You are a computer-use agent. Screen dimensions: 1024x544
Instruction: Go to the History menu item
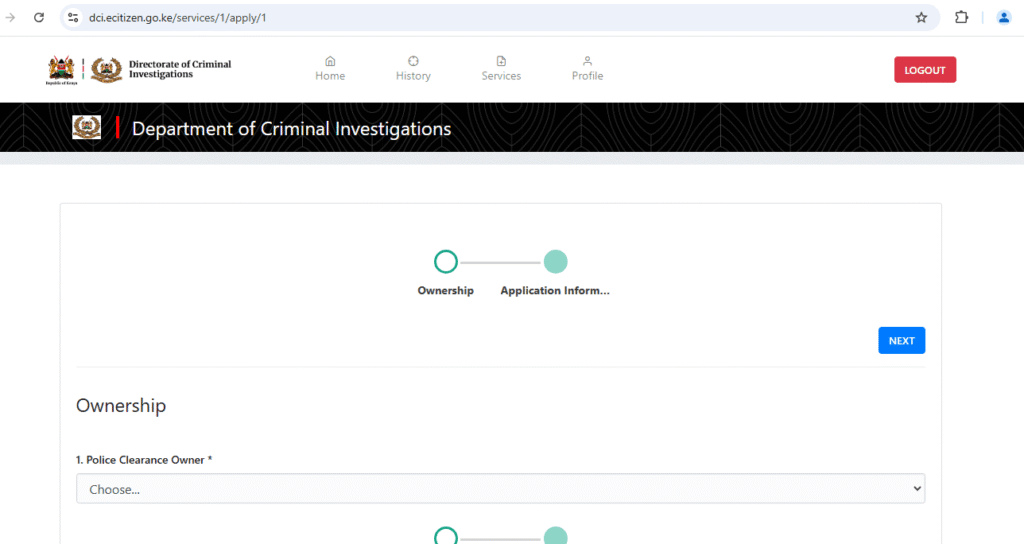[413, 68]
